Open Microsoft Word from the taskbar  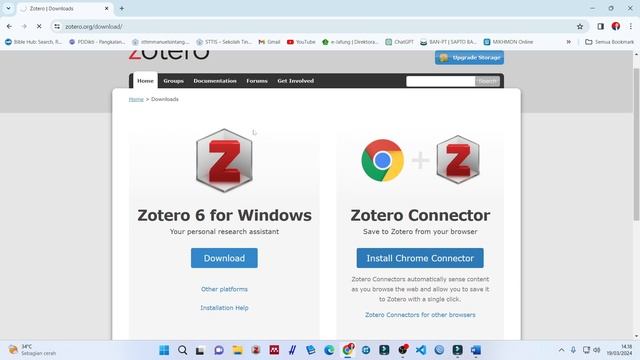pyautogui.click(x=476, y=350)
